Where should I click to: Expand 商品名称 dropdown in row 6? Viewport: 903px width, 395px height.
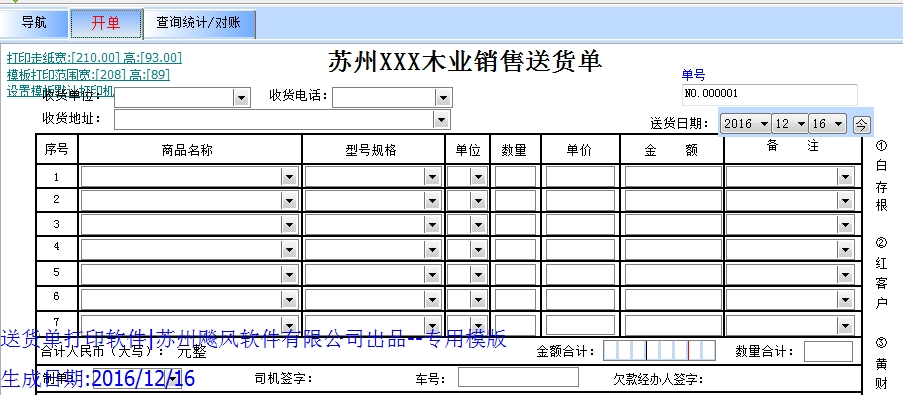290,299
